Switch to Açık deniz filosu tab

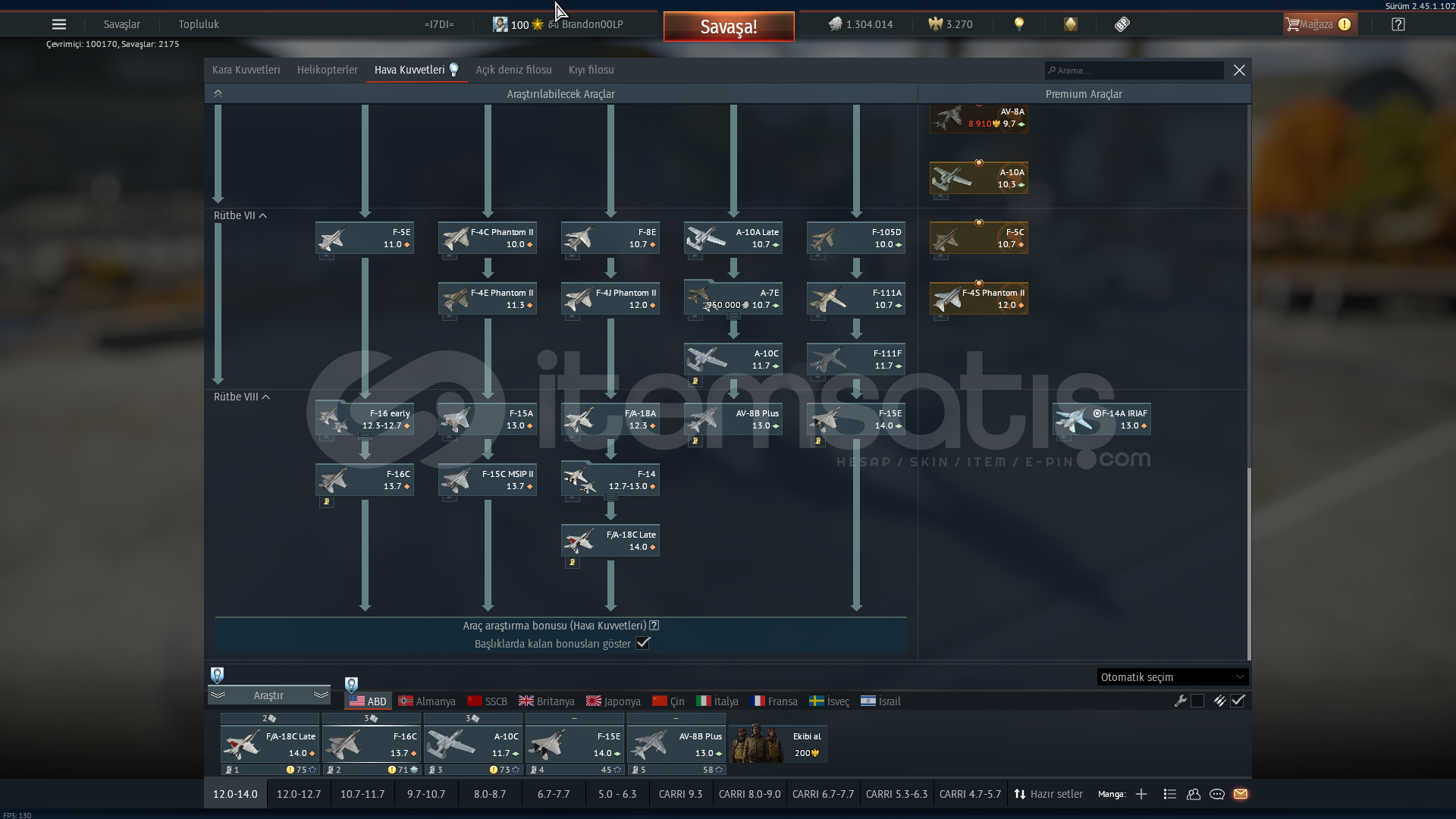[x=513, y=70]
